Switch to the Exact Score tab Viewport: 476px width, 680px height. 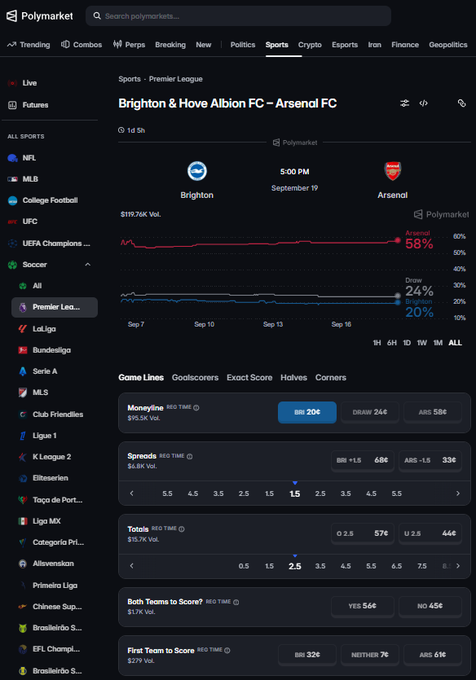[x=249, y=377]
